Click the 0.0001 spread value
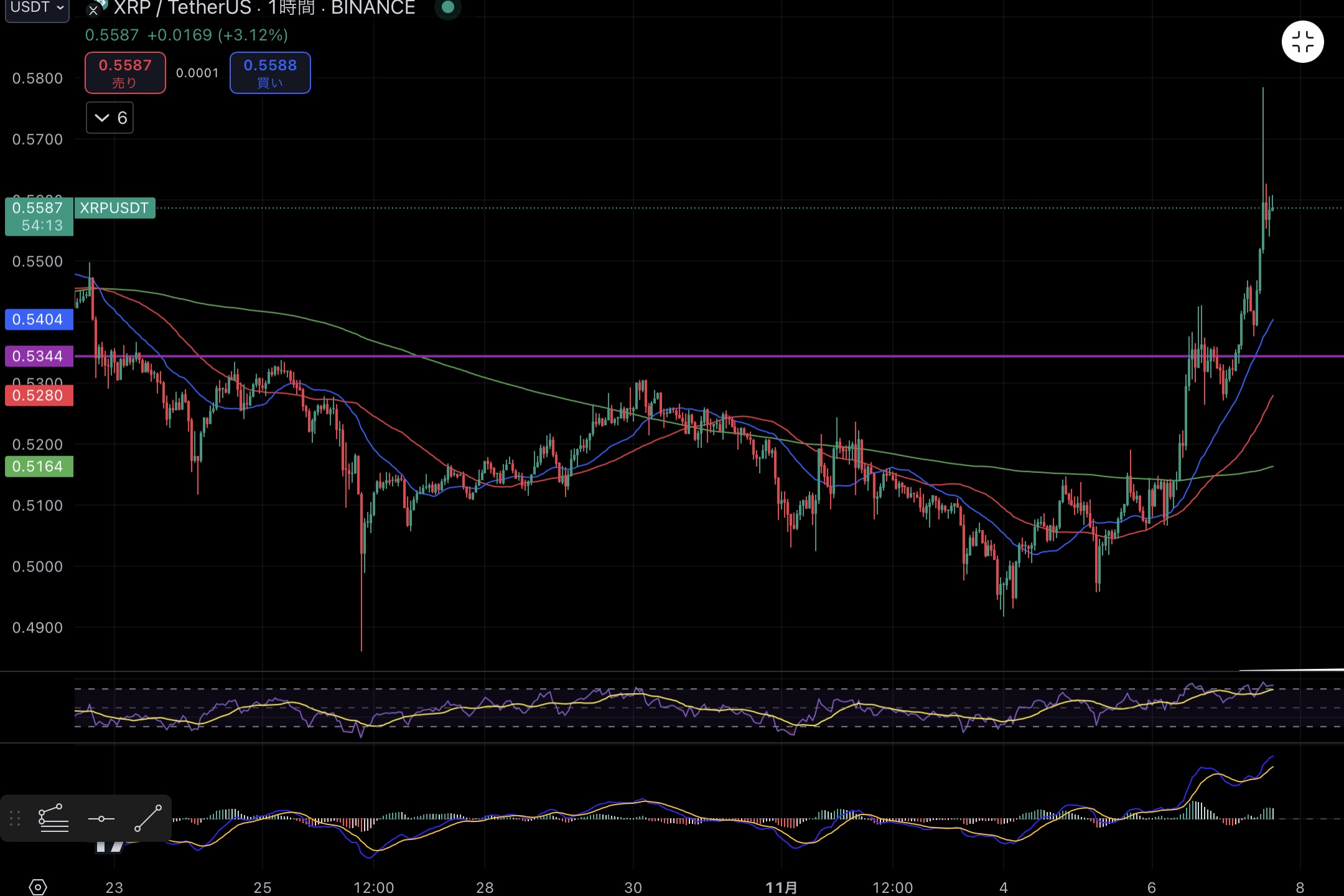This screenshot has width=1344, height=896. pos(197,73)
